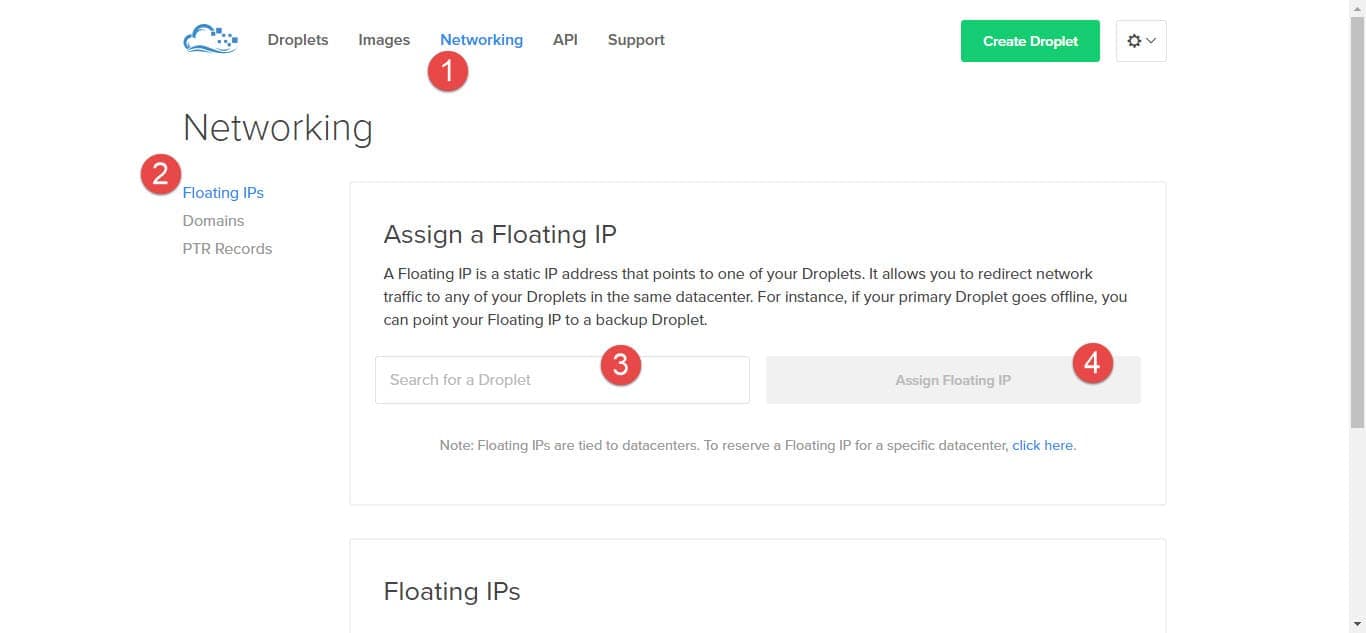
Task: Select Floating IPs in the sidebar
Action: (223, 193)
